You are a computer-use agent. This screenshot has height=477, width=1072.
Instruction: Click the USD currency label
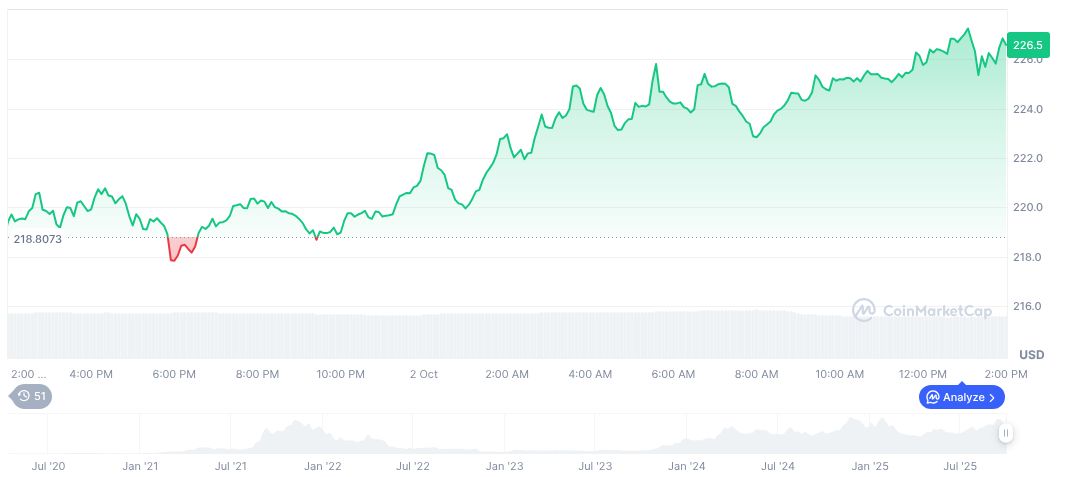(1031, 355)
